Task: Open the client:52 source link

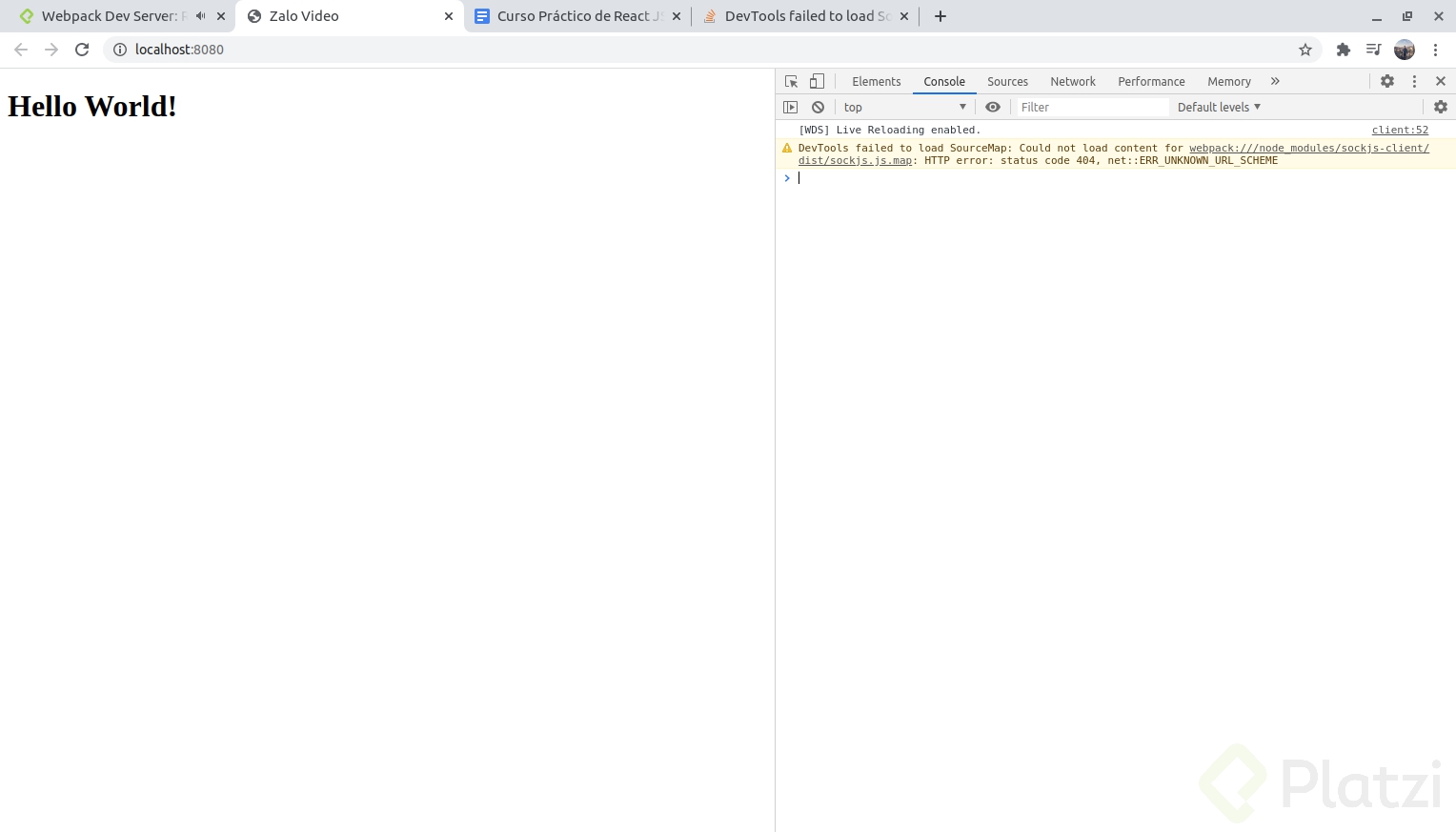Action: pos(1400,130)
